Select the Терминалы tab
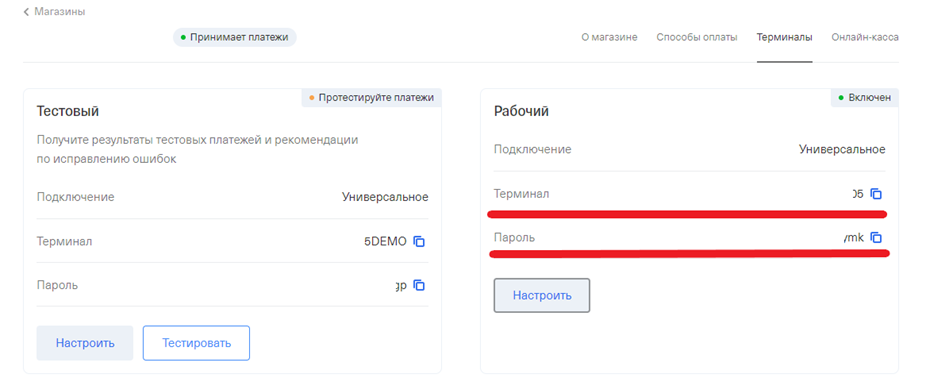This screenshot has width=926, height=378. coord(784,37)
